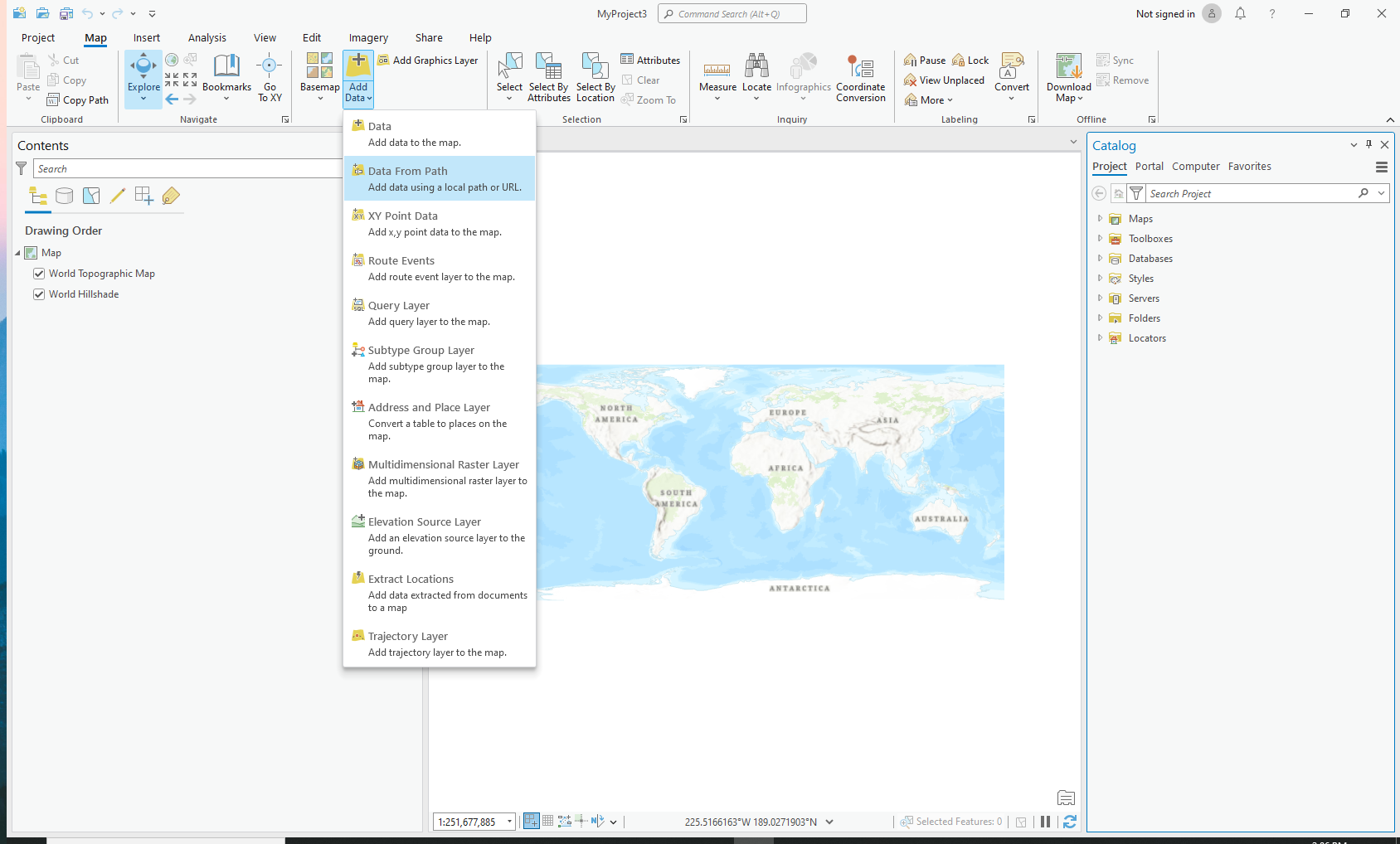Lock labeling with Lock button
Viewport: 1400px width, 844px height.
click(970, 61)
